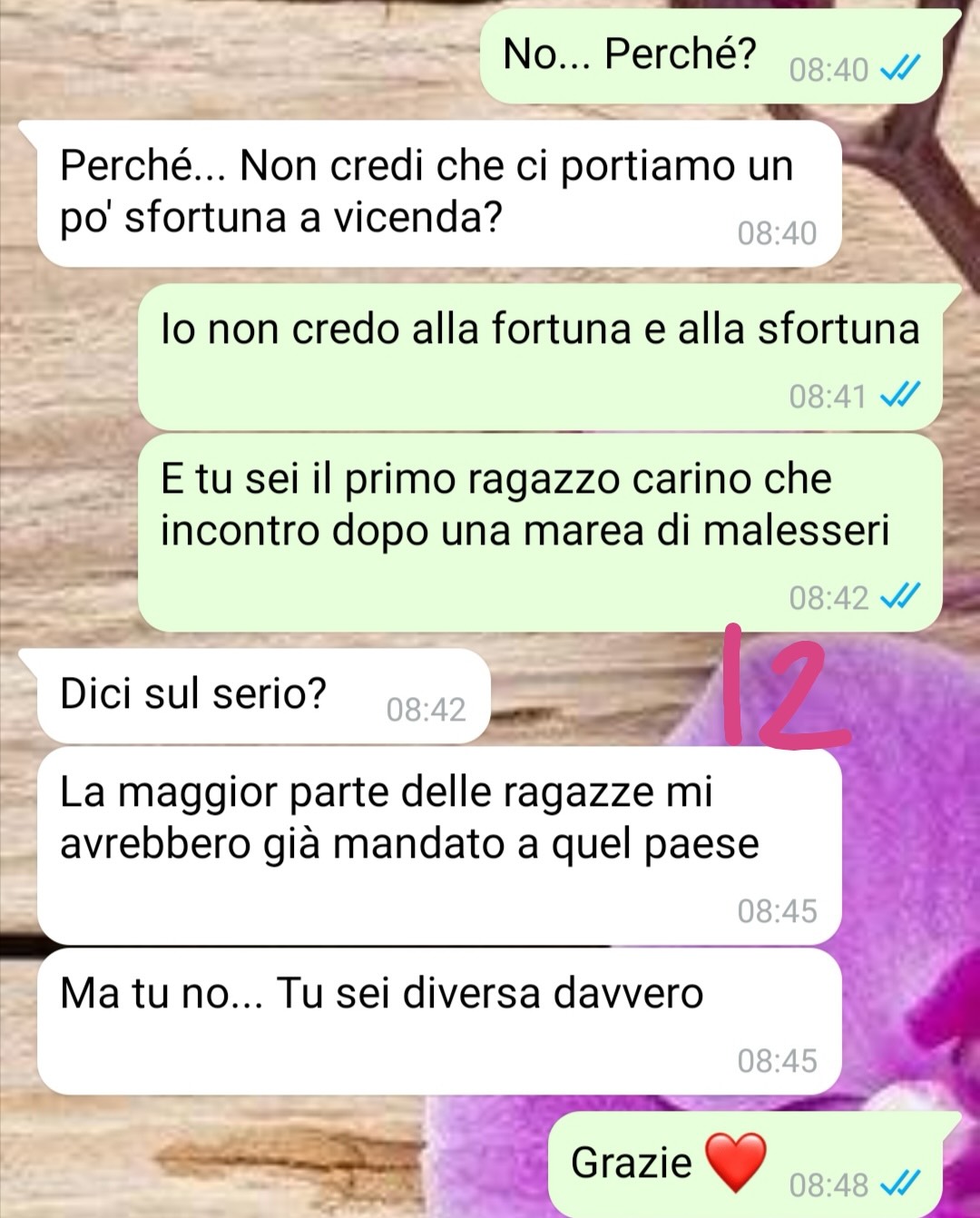Tap blue double ticks on the 08:41 message
The width and height of the screenshot is (980, 1218).
click(x=901, y=396)
